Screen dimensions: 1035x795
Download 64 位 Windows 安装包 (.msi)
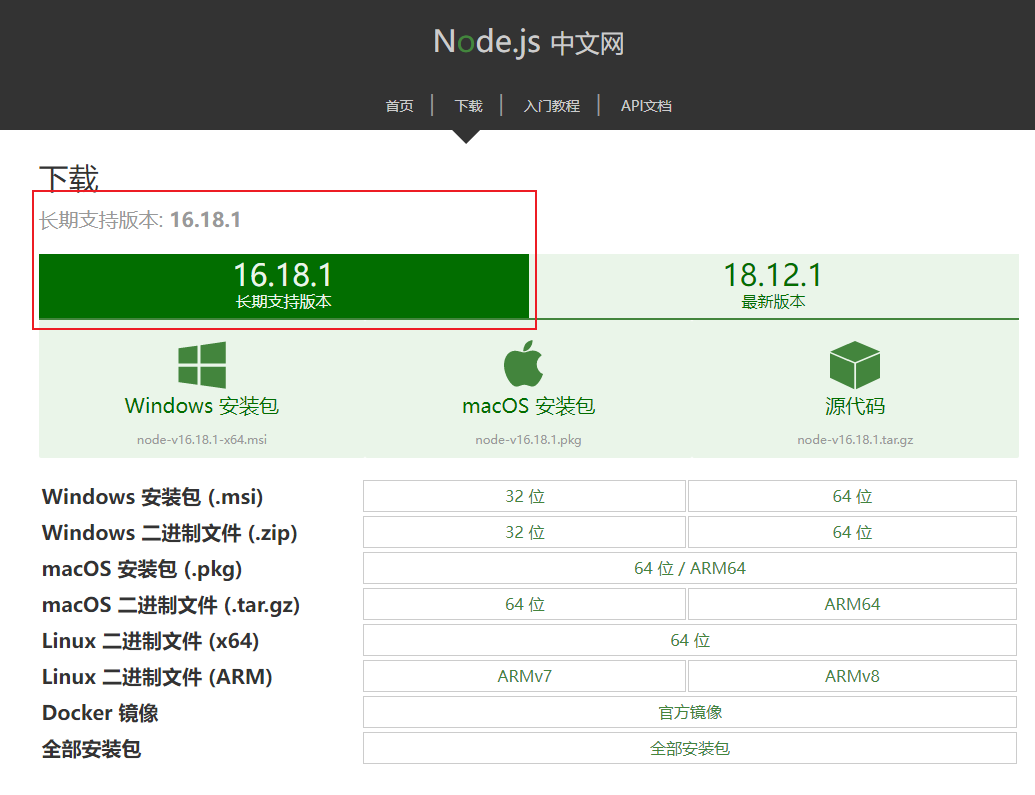pyautogui.click(x=852, y=496)
